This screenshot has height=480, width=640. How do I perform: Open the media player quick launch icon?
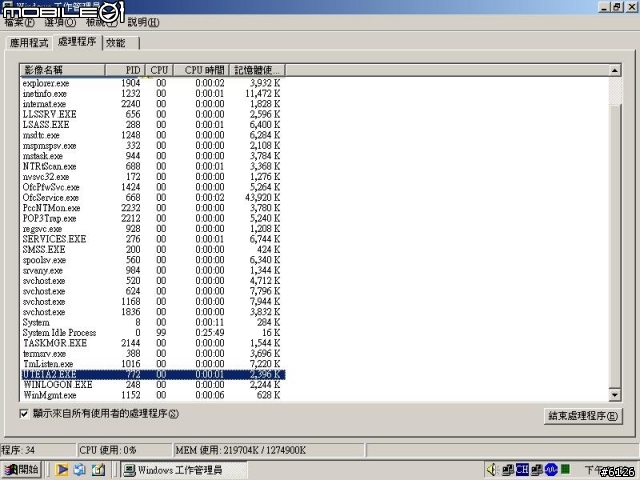pos(62,470)
